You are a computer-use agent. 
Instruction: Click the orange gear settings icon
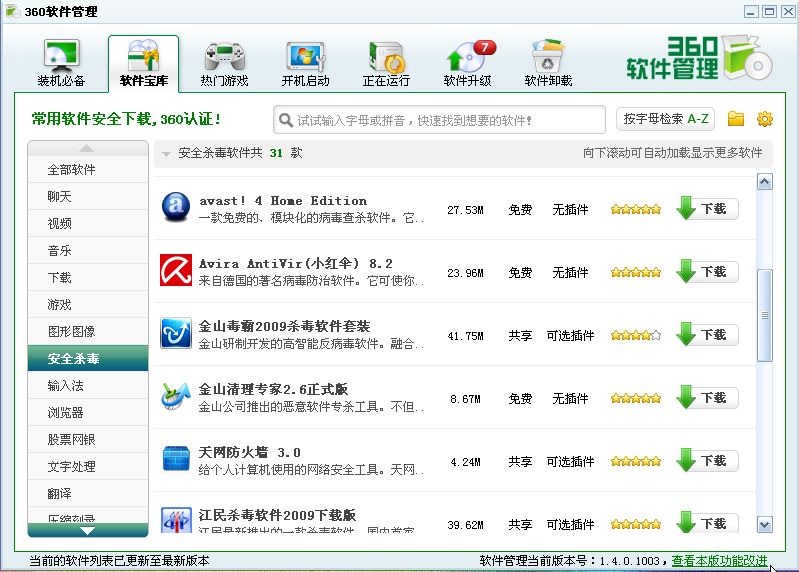tap(765, 119)
